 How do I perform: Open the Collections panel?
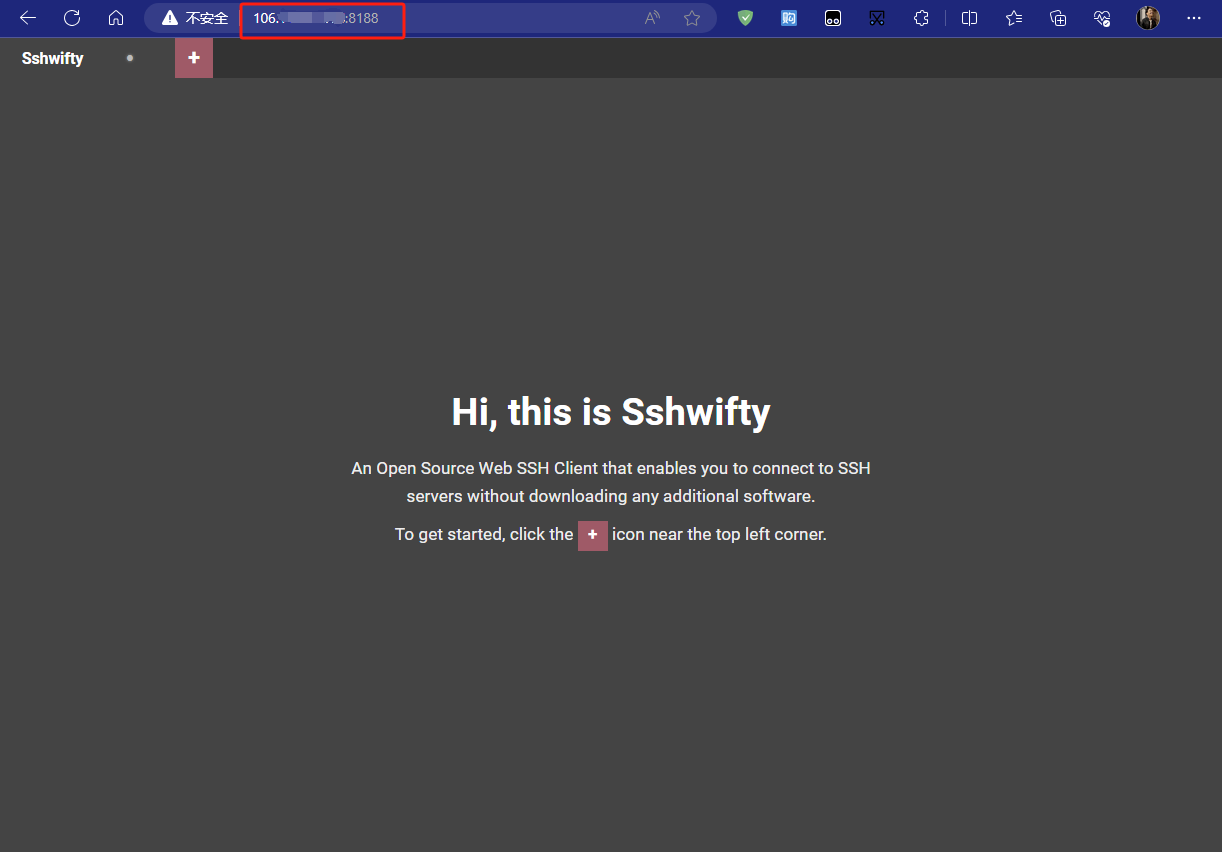click(x=1058, y=18)
